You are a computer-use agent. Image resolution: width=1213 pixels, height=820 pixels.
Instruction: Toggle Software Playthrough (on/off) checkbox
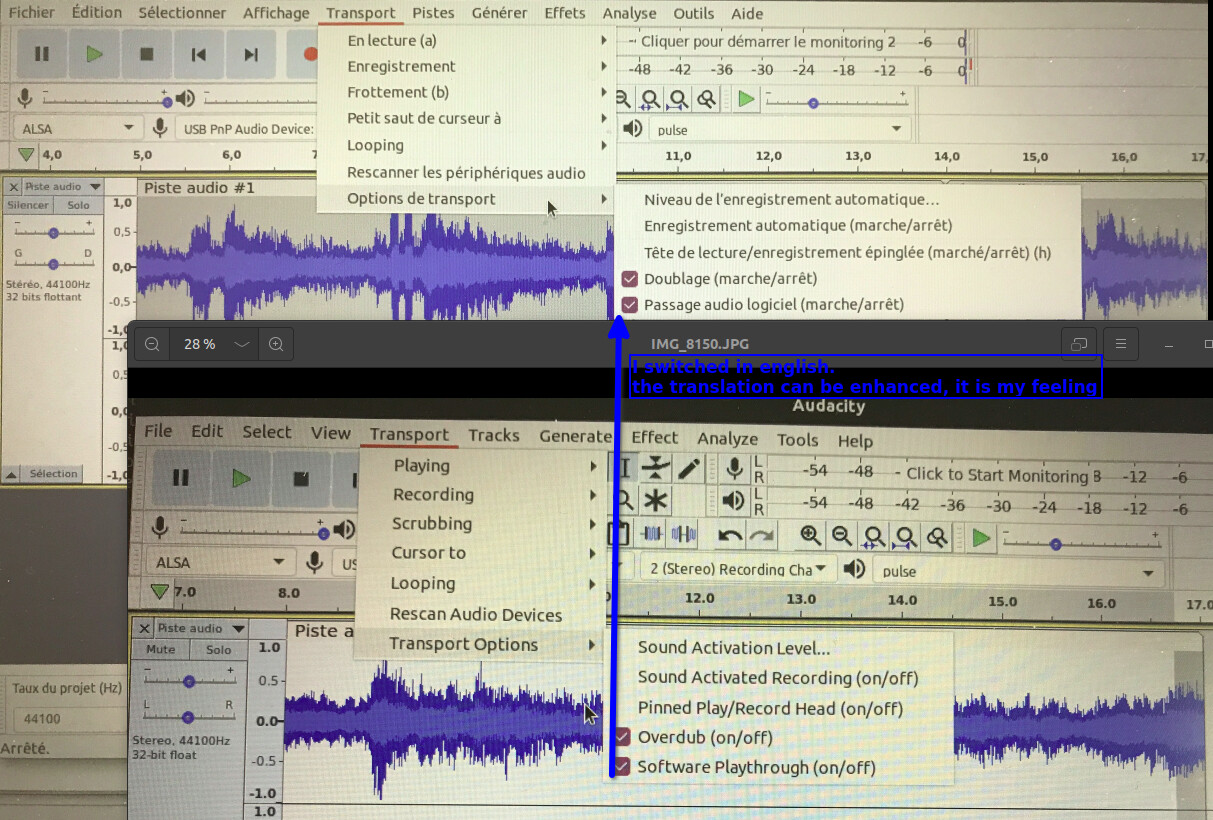pos(622,767)
